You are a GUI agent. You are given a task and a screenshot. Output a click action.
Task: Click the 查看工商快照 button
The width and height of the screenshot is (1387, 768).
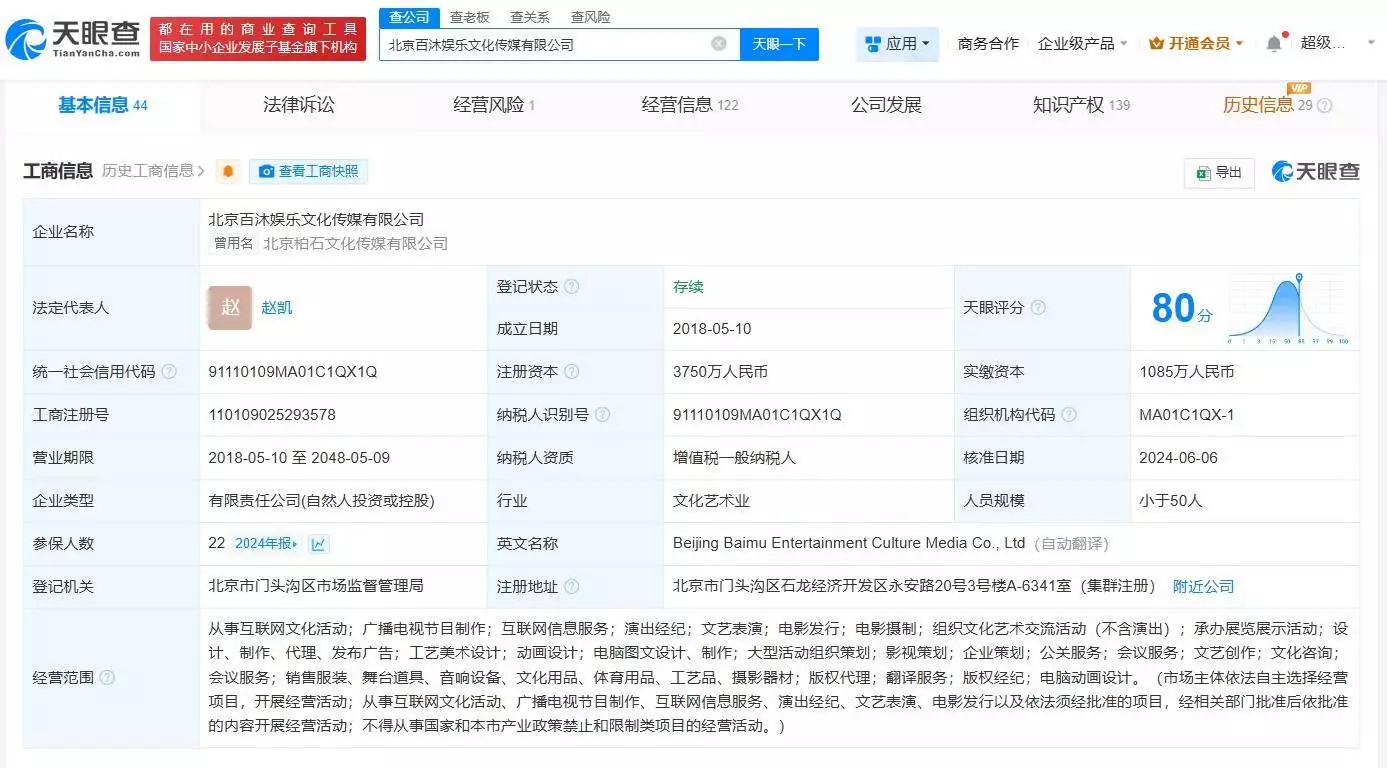tap(308, 172)
